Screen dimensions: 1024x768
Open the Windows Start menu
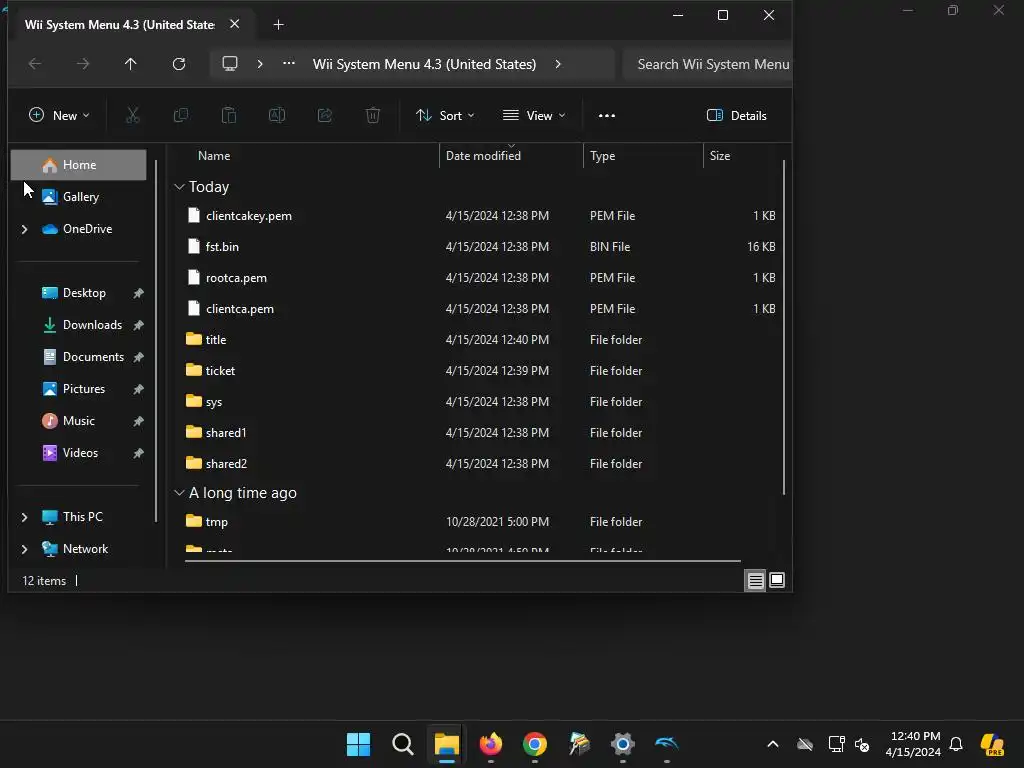pos(359,744)
